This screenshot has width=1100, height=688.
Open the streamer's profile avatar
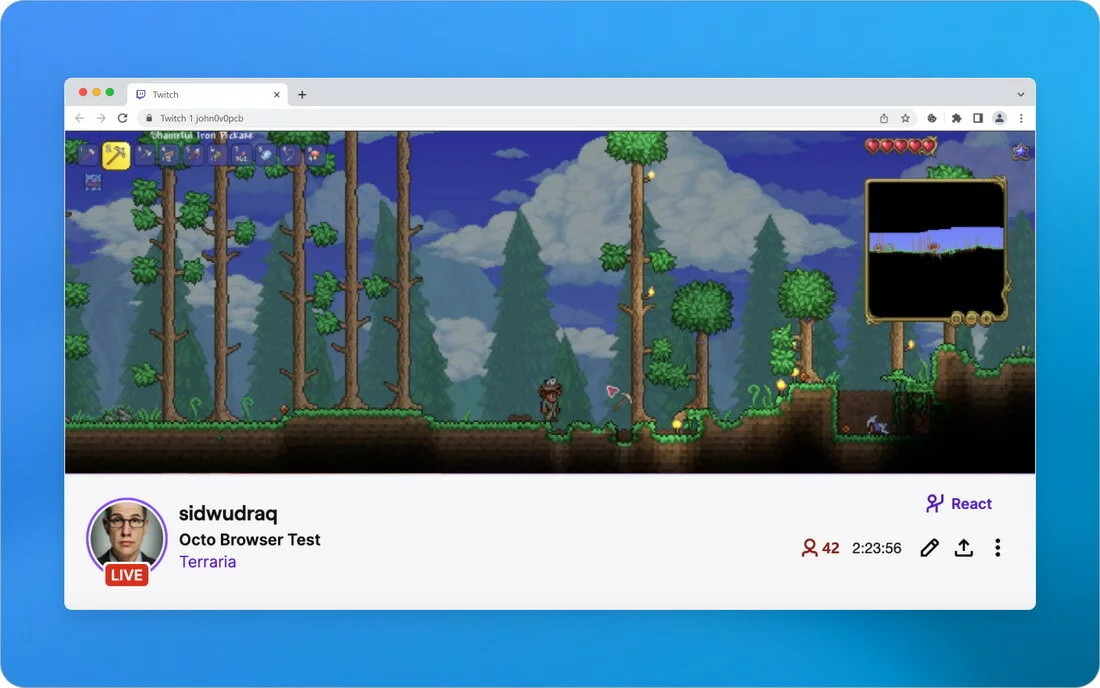(127, 538)
